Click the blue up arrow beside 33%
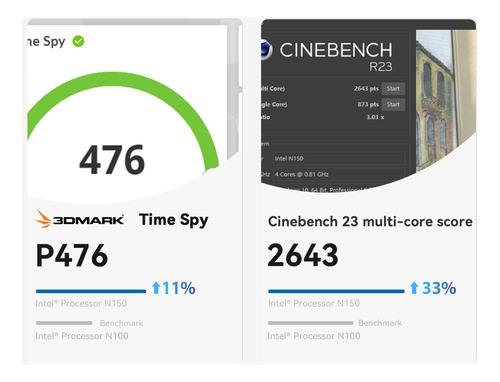This screenshot has height=382, width=500. click(414, 288)
